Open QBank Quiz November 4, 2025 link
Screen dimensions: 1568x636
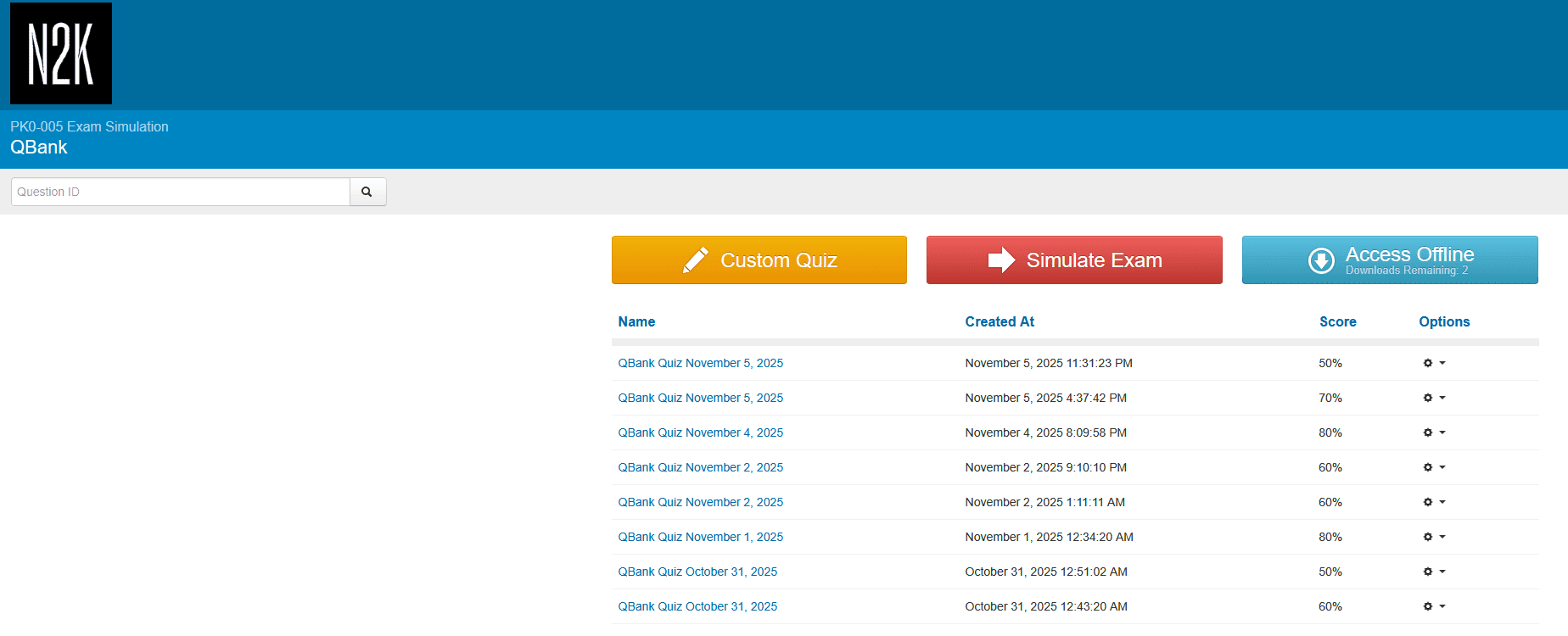tap(700, 432)
